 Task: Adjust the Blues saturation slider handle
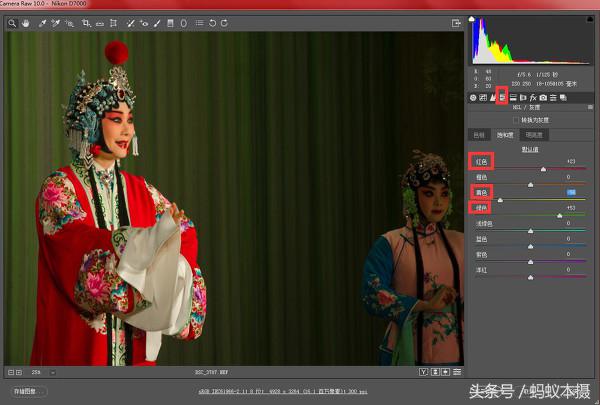point(530,246)
